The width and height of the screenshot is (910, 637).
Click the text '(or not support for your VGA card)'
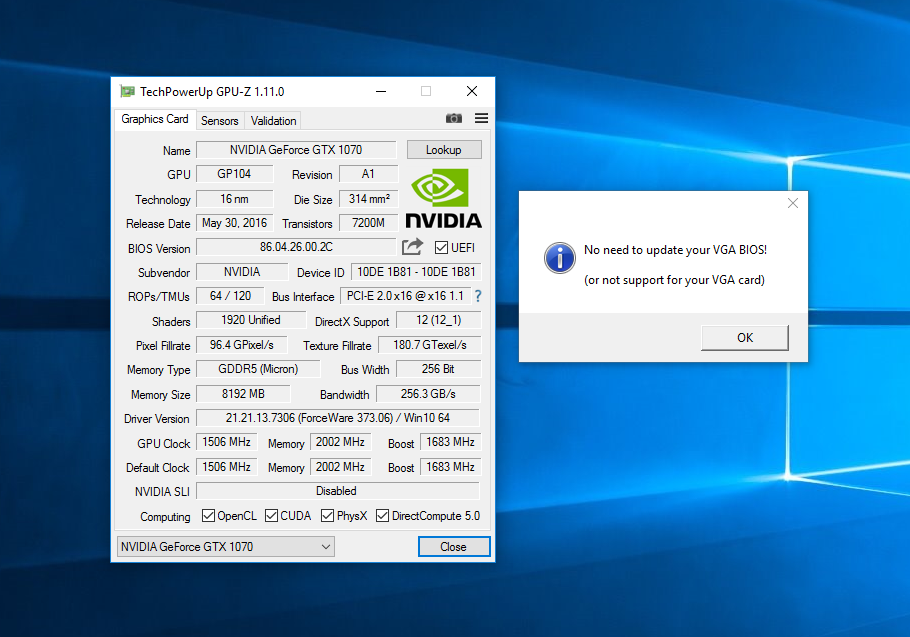pos(674,280)
